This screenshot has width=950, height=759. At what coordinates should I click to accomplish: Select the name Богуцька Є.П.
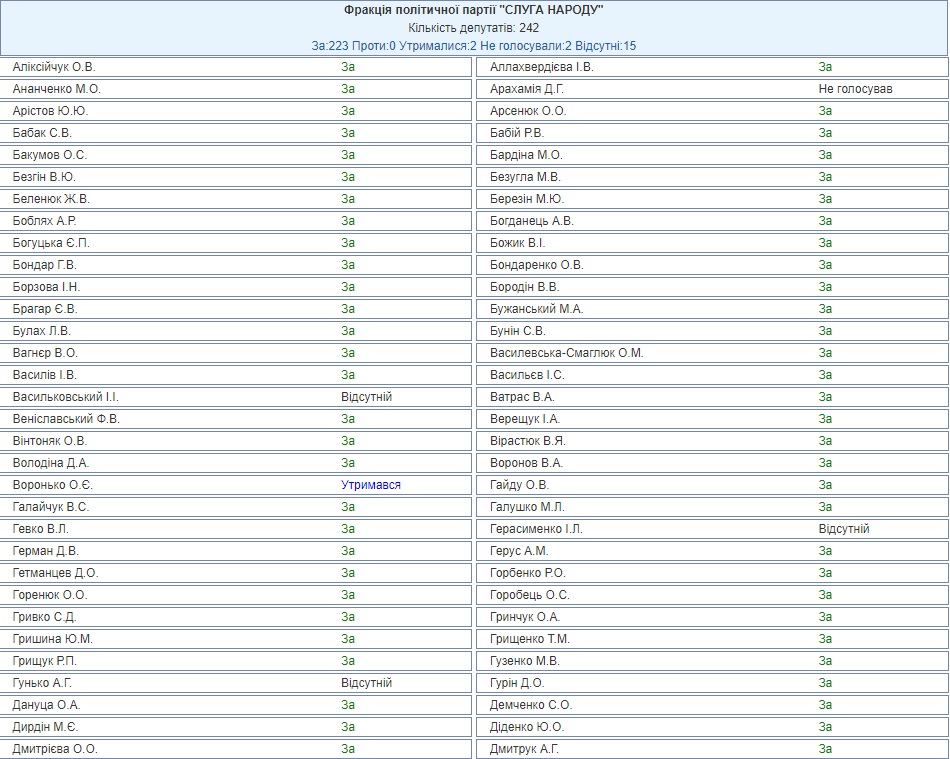point(51,243)
